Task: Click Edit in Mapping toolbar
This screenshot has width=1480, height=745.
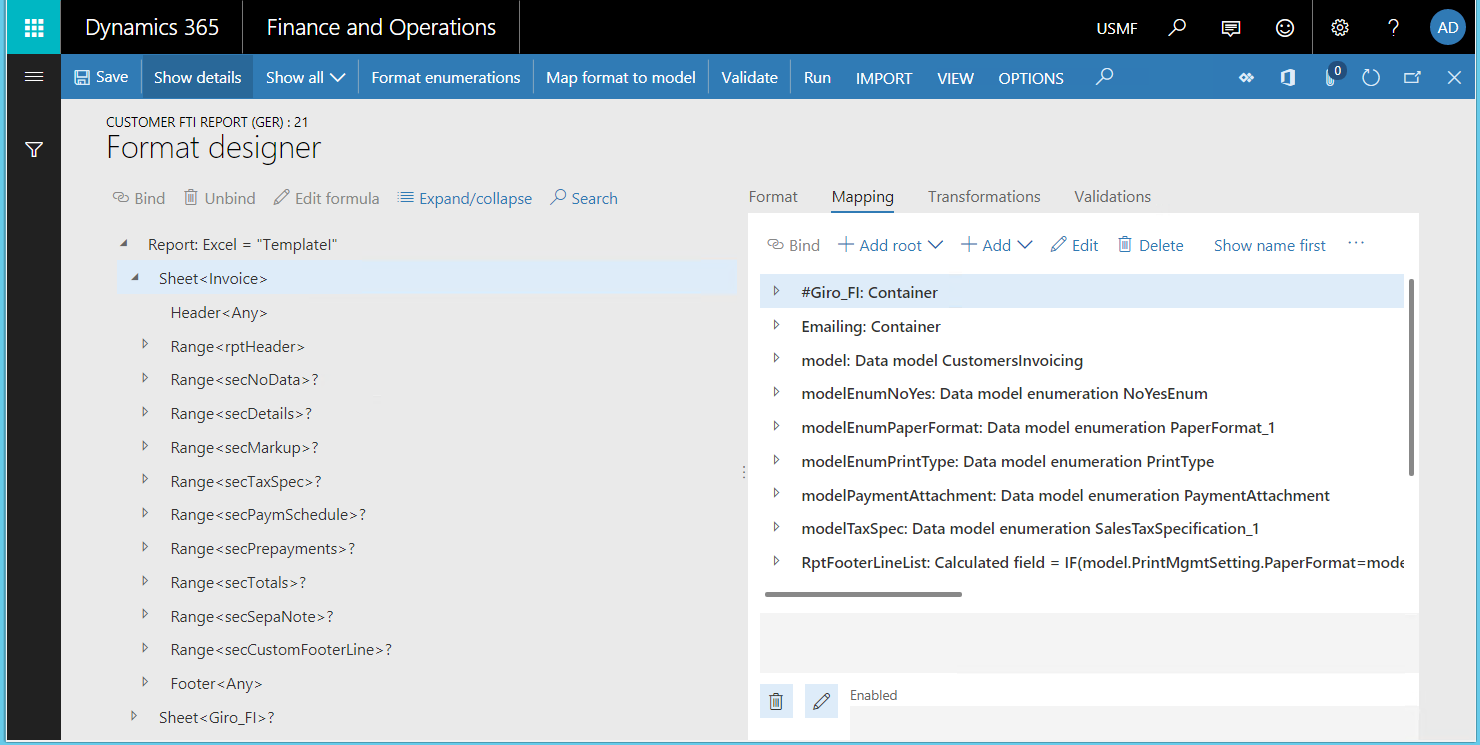Action: pos(1074,245)
